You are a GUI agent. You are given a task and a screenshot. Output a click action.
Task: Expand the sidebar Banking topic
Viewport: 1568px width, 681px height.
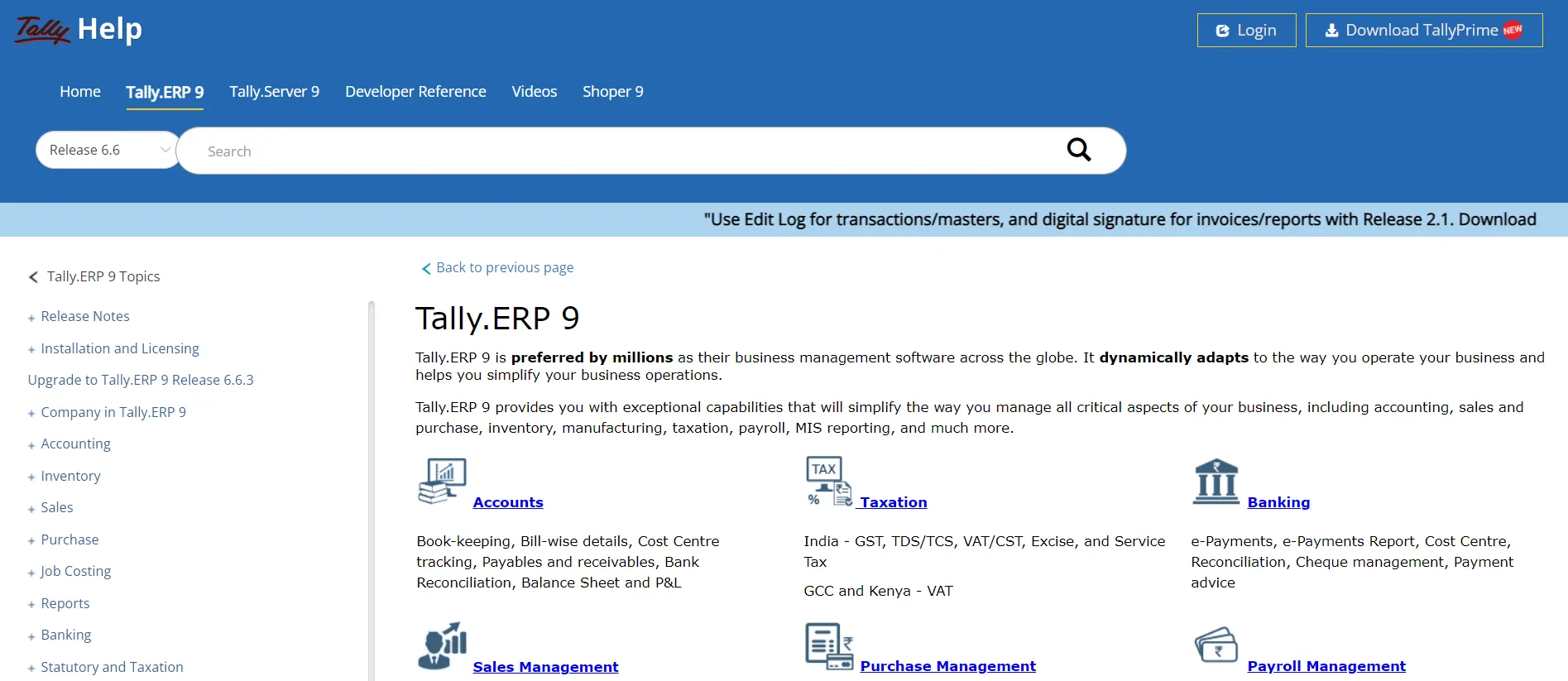[31, 636]
